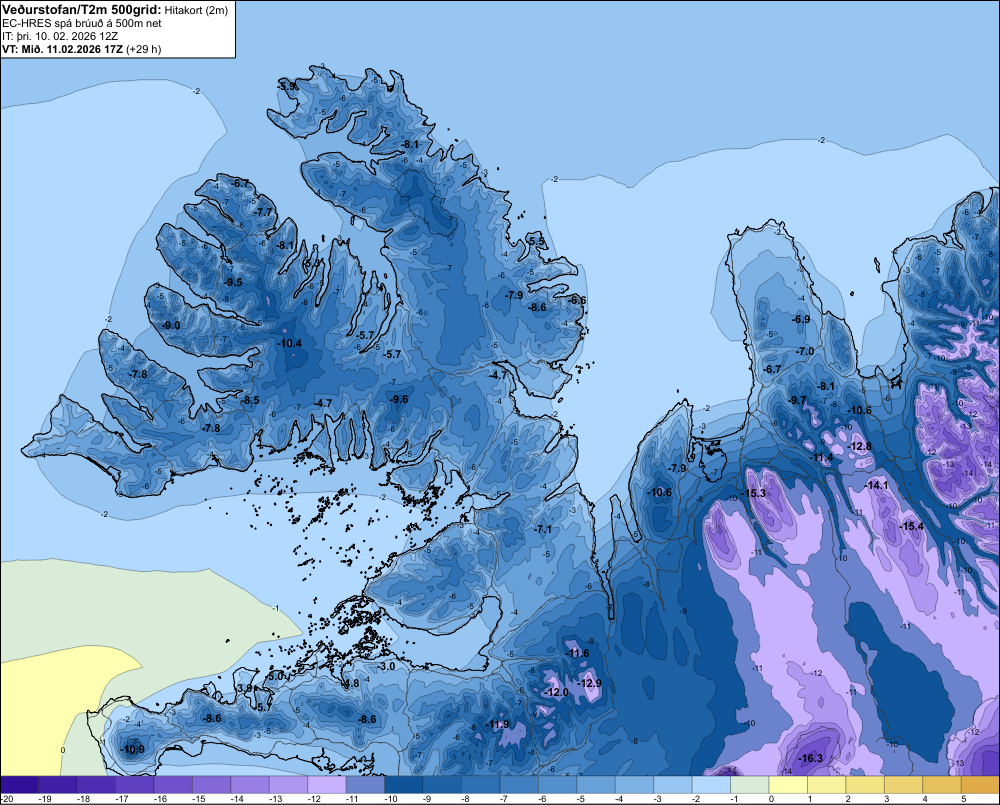Click the -7.1 temperature value
This screenshot has height=805, width=1000.
click(543, 529)
